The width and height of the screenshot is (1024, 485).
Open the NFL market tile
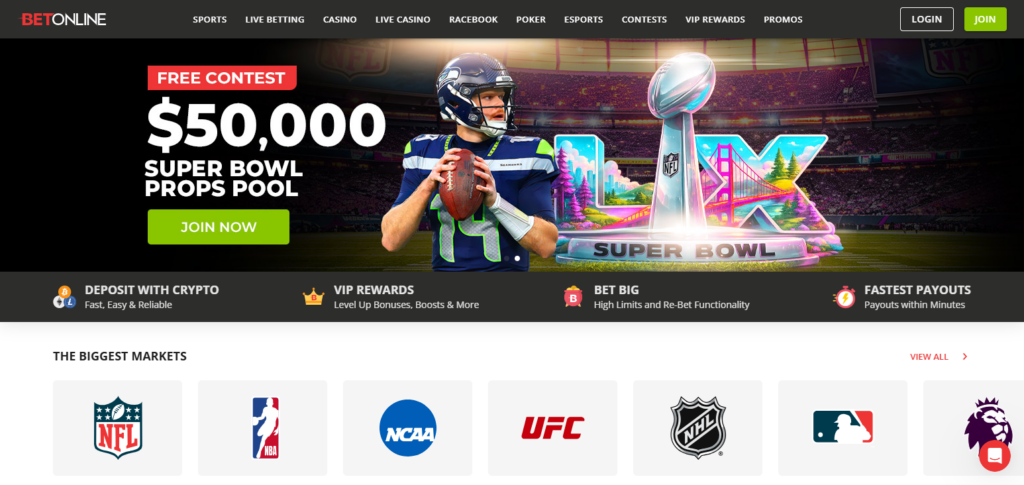(x=118, y=428)
